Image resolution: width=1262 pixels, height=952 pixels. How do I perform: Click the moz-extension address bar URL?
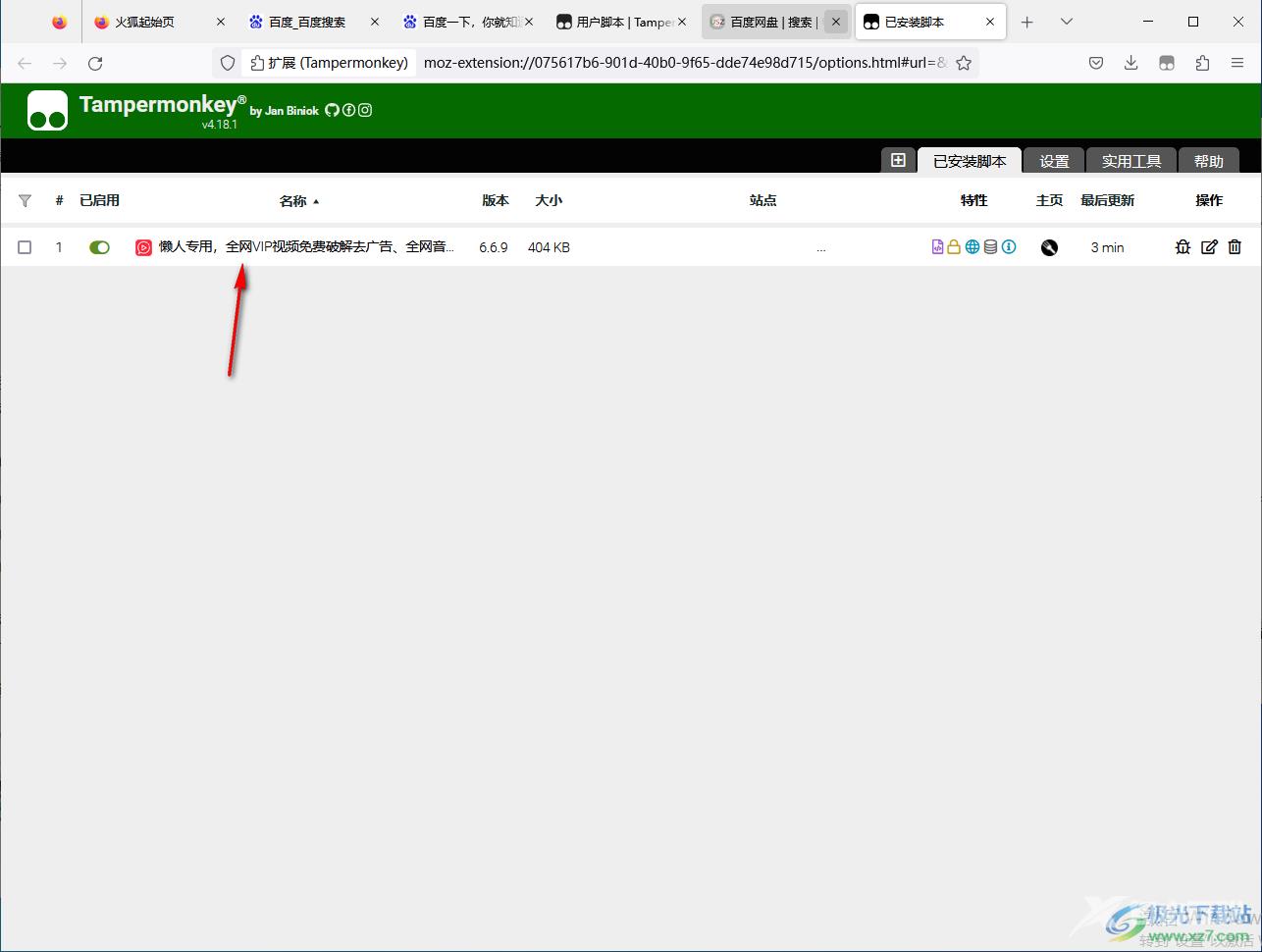click(x=685, y=63)
